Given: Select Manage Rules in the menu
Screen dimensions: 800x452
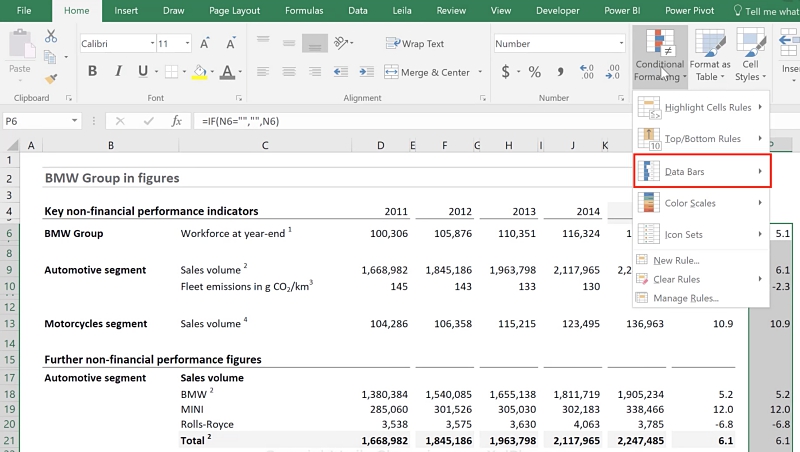Looking at the screenshot, I should tap(685, 298).
